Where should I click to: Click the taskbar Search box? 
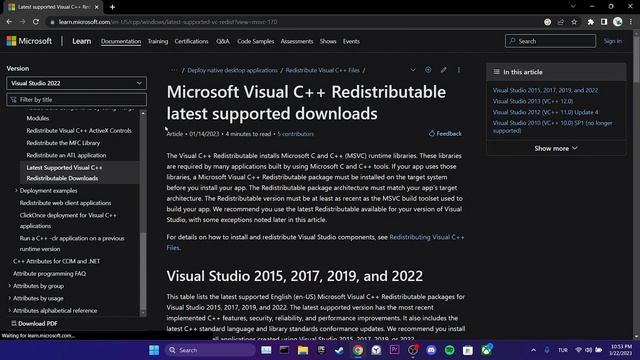210,350
